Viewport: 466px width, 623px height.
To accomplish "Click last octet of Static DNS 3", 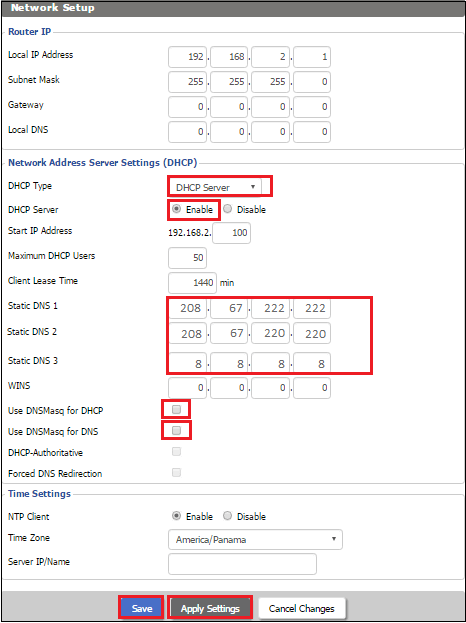I will [312, 363].
